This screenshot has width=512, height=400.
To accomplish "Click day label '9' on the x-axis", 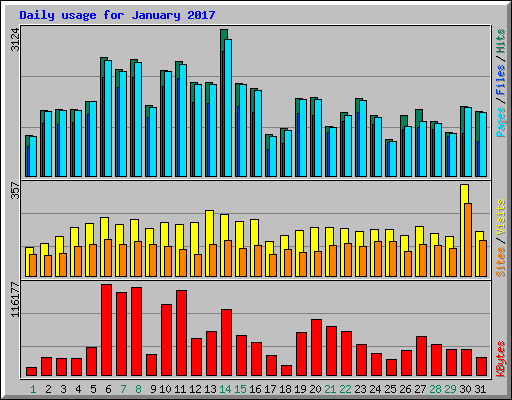I will pyautogui.click(x=153, y=389).
